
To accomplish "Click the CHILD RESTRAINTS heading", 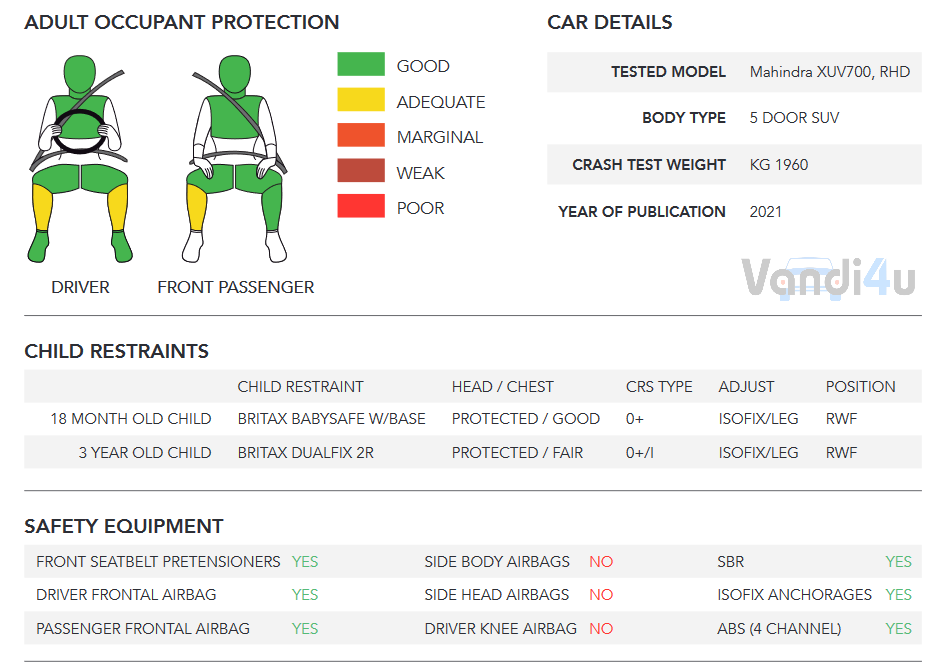I will (x=116, y=351).
